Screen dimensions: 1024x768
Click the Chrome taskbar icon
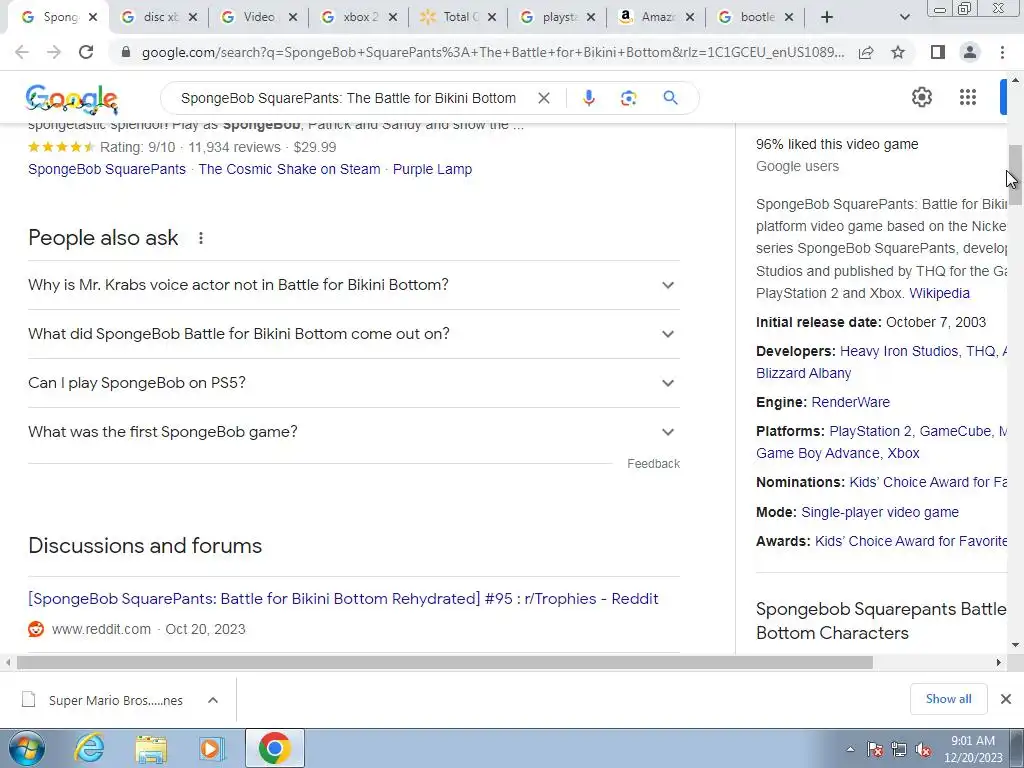click(x=274, y=748)
